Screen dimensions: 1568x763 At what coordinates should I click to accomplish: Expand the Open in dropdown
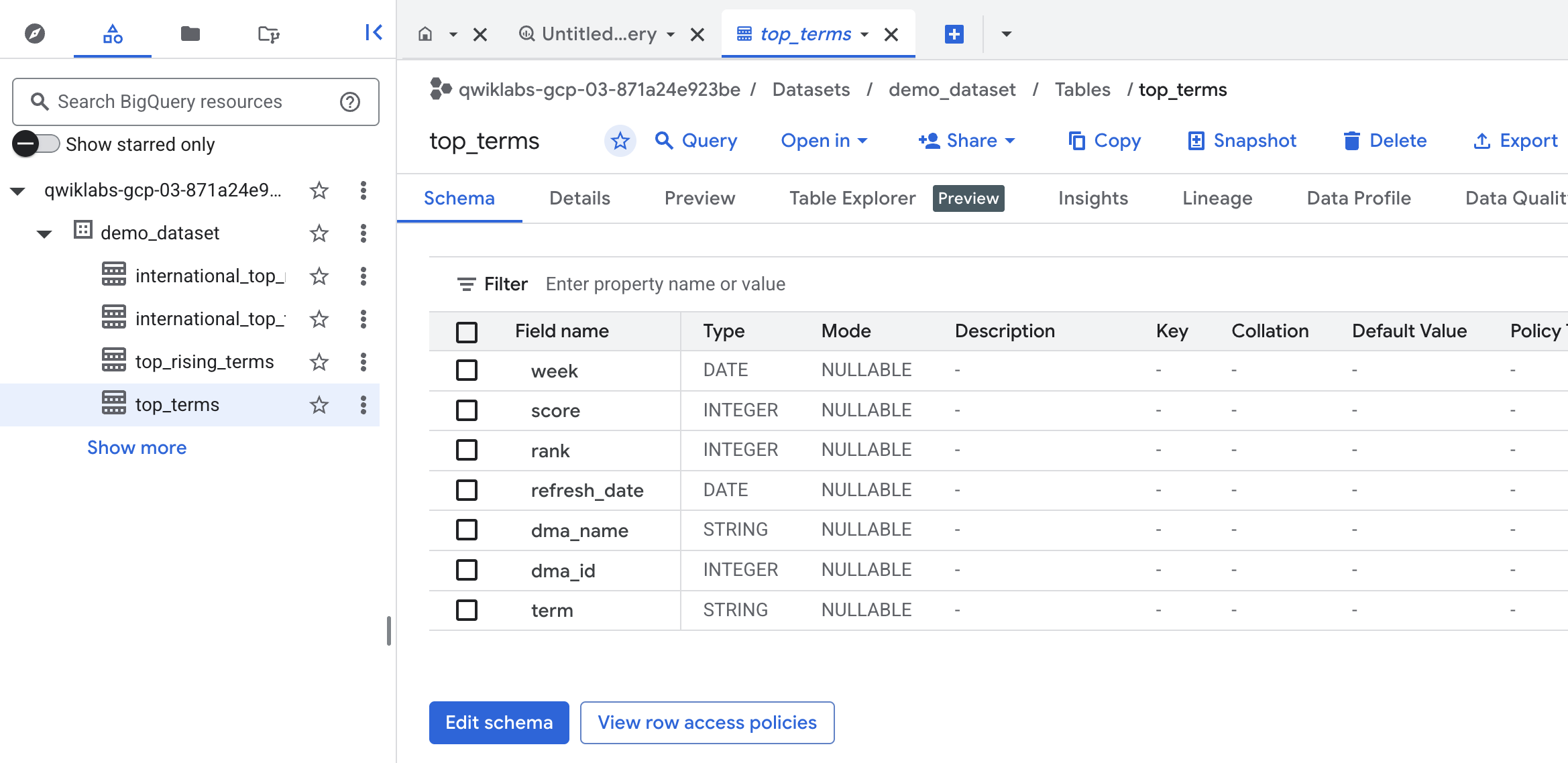tap(824, 141)
